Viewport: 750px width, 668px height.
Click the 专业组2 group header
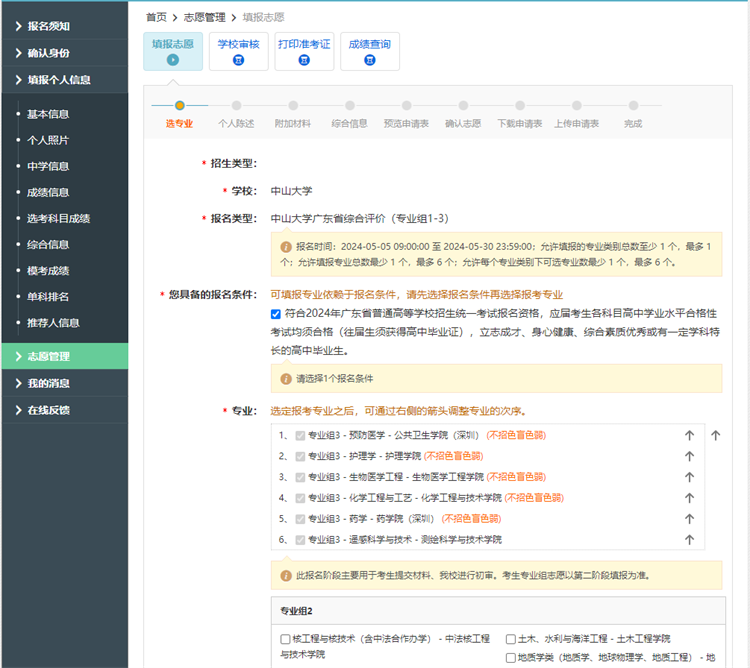point(498,611)
